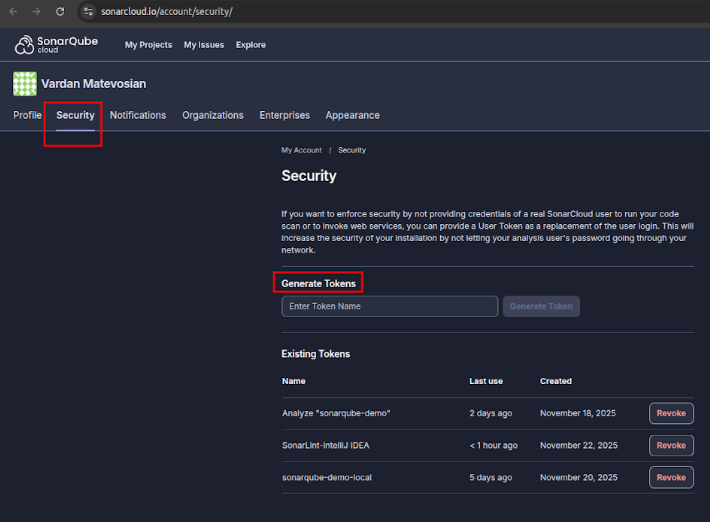Screen dimensions: 710x522
Task: Click Security breadcrumb link
Action: pos(352,150)
